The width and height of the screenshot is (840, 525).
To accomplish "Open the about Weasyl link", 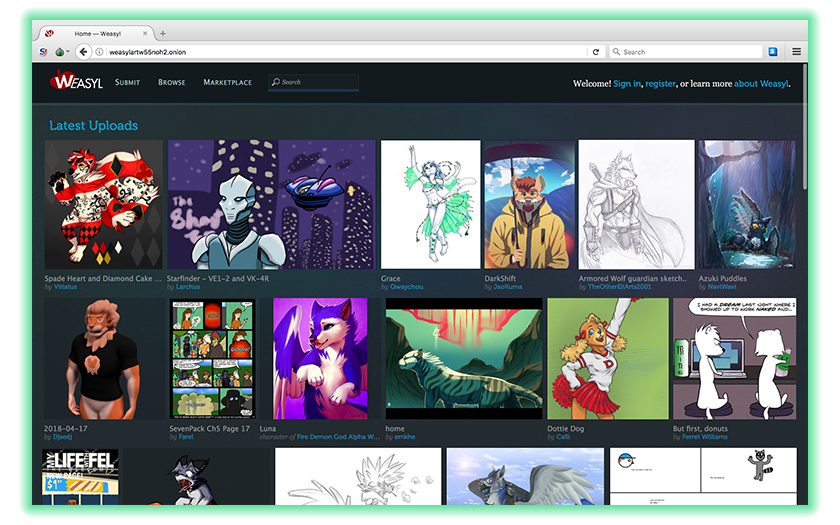I will (760, 84).
